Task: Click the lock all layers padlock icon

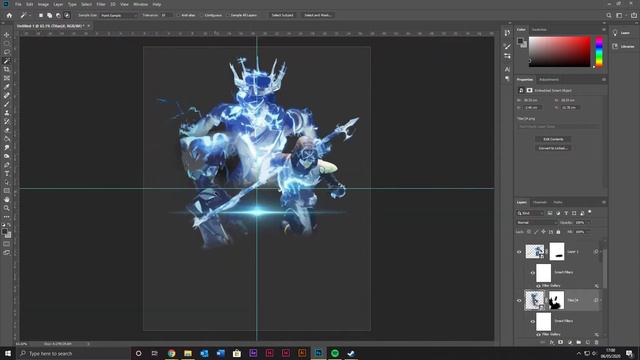Action: click(x=558, y=232)
